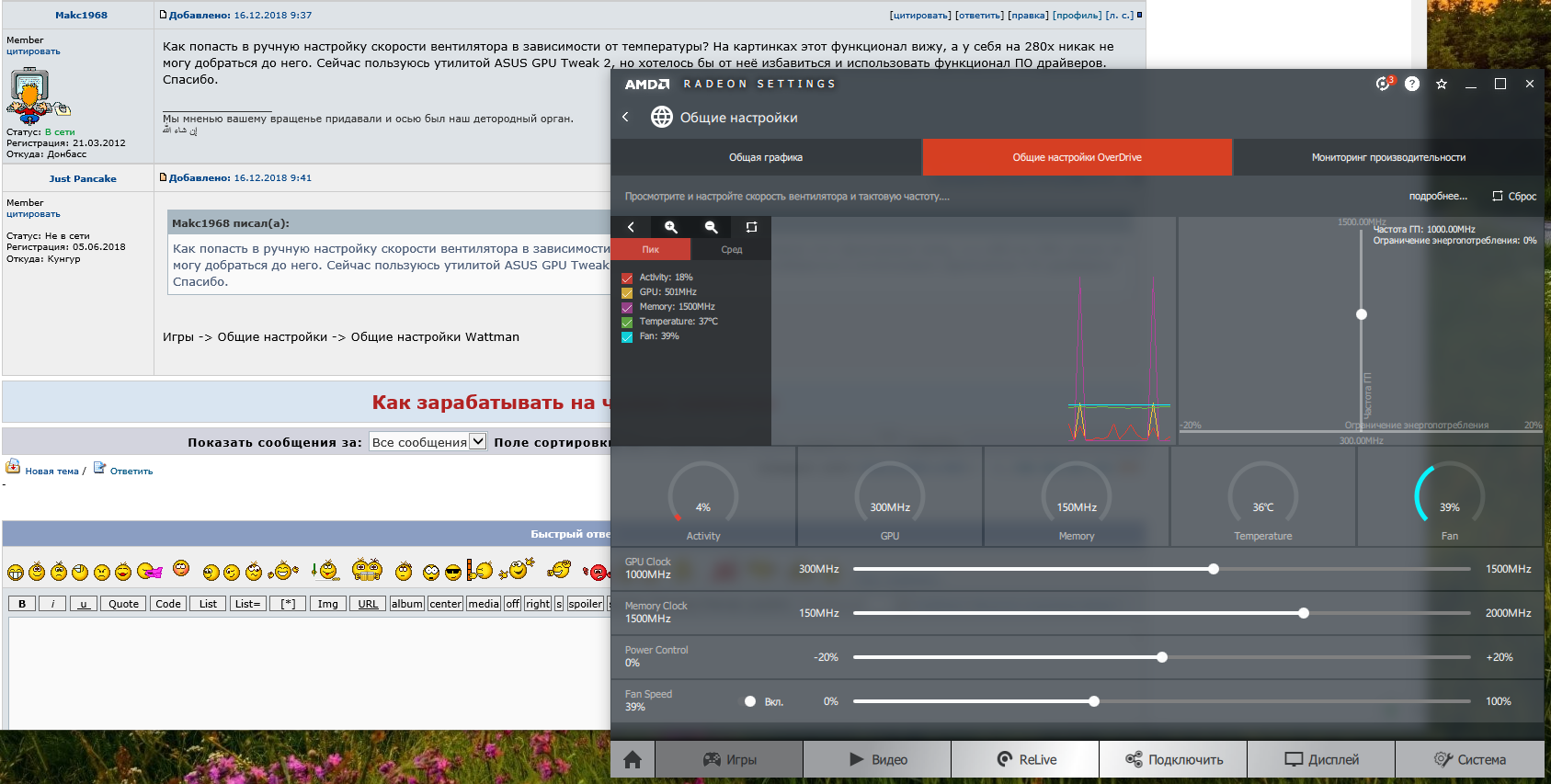Switch the graph to Сред mode

(x=732, y=249)
